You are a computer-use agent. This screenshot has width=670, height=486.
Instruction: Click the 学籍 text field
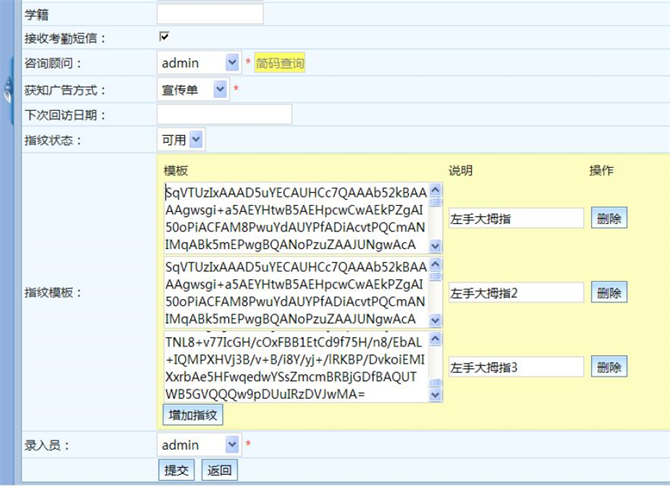210,13
